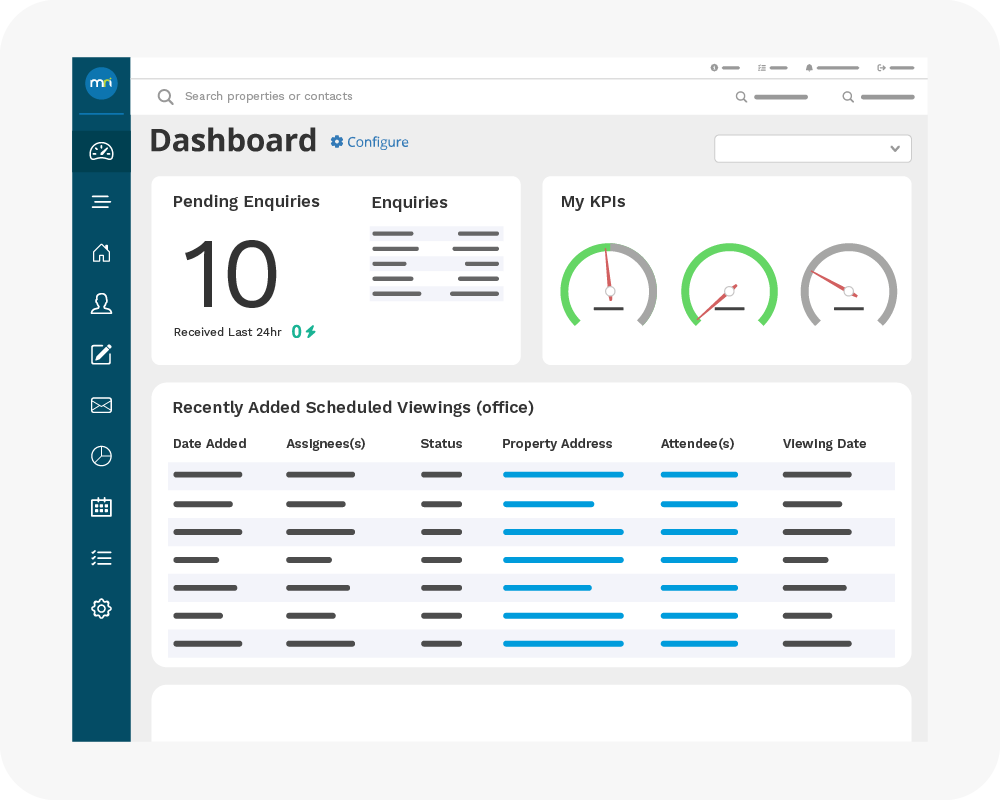
Task: Open contacts via person icon
Action: coord(101,304)
